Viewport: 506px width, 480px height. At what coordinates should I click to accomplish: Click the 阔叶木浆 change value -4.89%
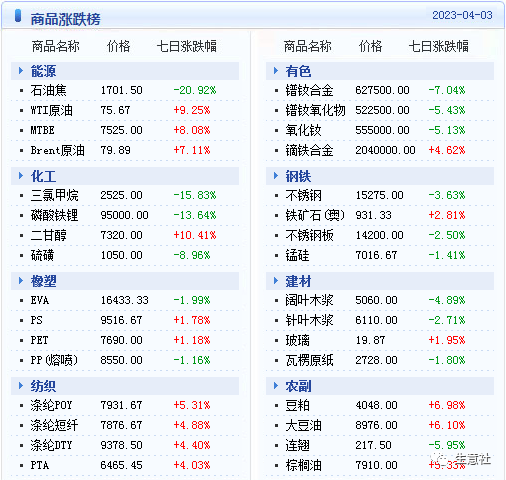(447, 300)
